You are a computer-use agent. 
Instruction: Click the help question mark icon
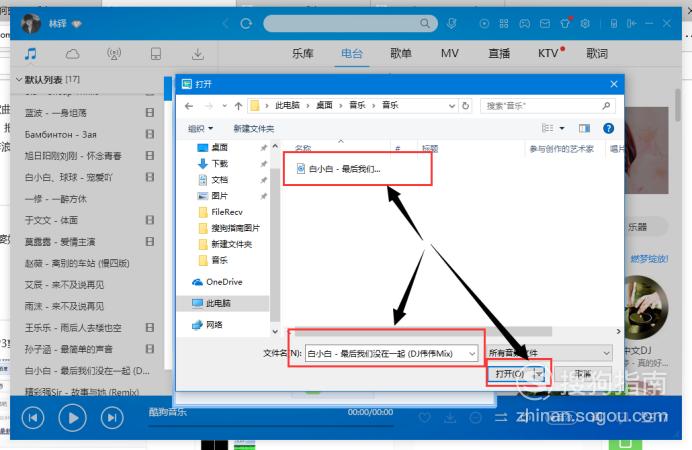click(608, 128)
